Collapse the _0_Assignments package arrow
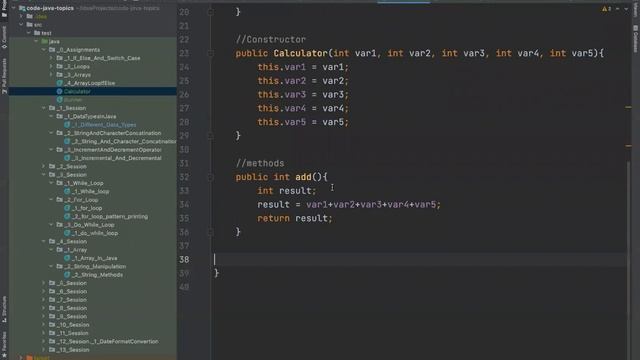This screenshot has height=360, width=640. 44,50
